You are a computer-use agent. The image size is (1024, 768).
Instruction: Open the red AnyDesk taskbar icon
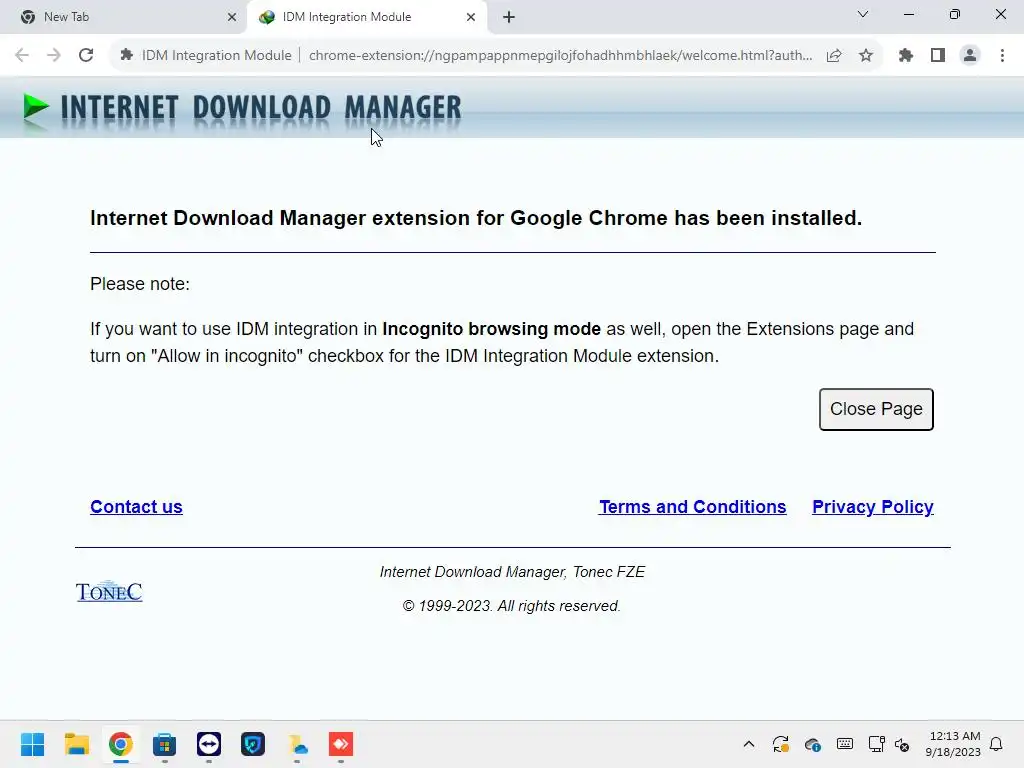coord(341,744)
